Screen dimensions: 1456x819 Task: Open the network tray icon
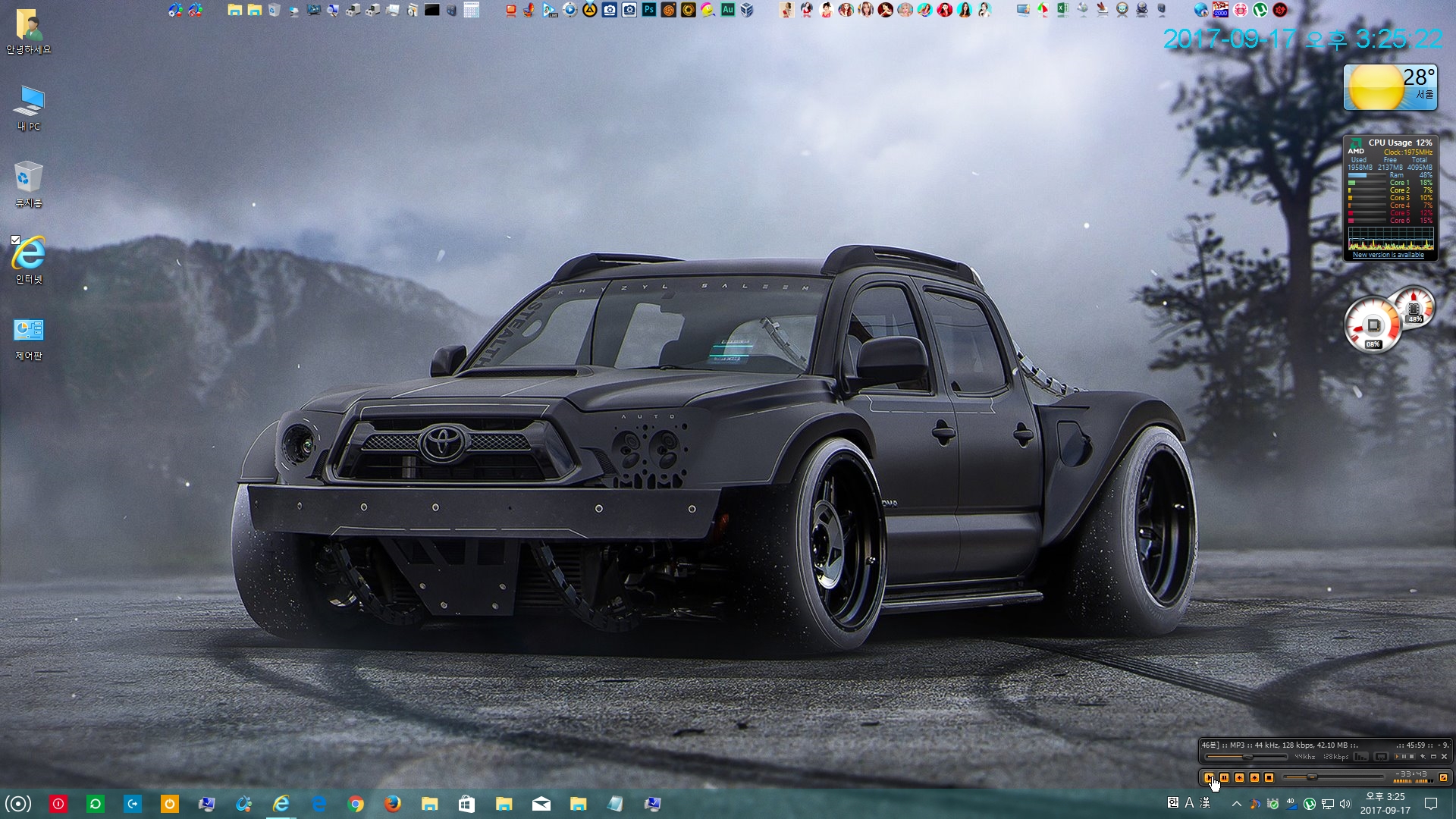[1328, 804]
